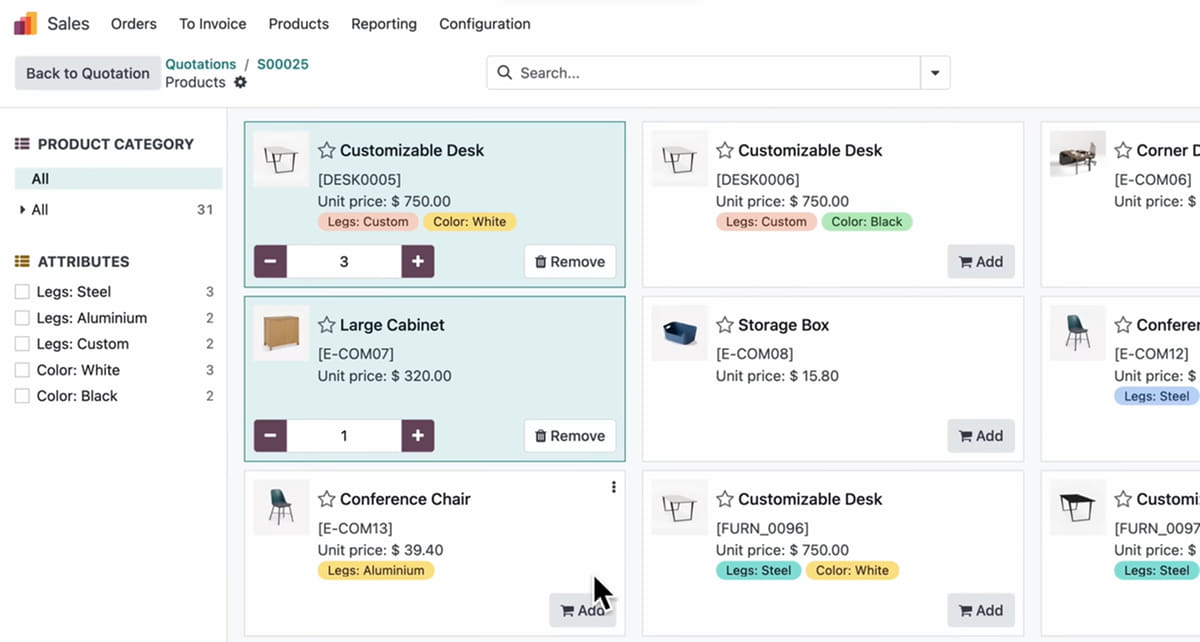Open the Configuration menu
The image size is (1200, 642).
pyautogui.click(x=485, y=23)
